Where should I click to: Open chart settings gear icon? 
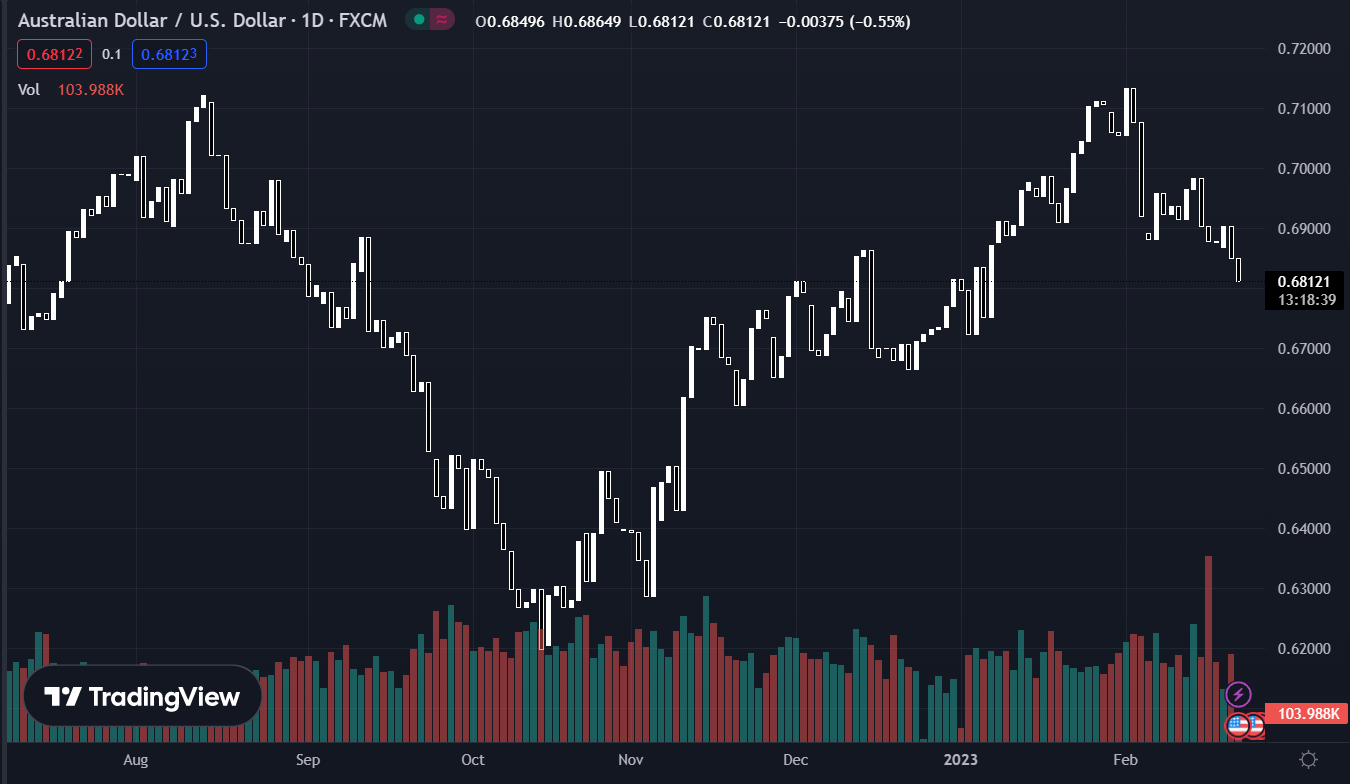tap(1308, 759)
